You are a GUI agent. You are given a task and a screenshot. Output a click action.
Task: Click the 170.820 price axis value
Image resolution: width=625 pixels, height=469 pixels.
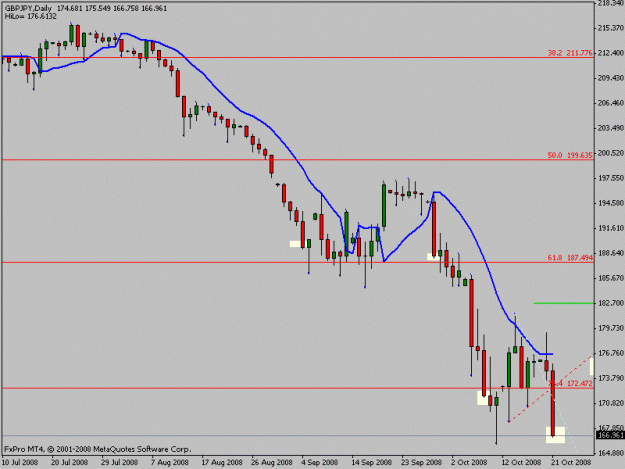611,403
